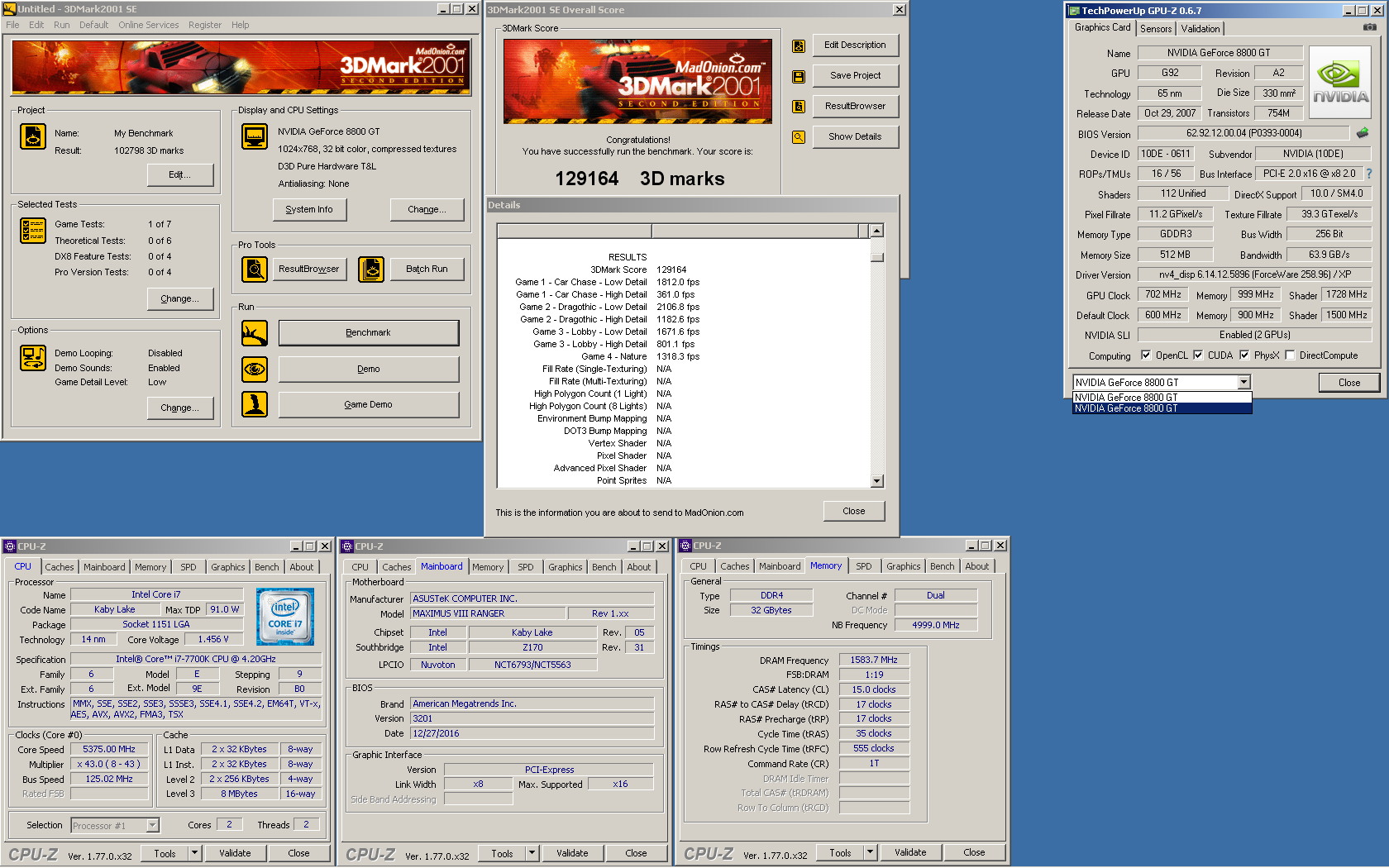Click Edit button in Project section

pyautogui.click(x=180, y=174)
